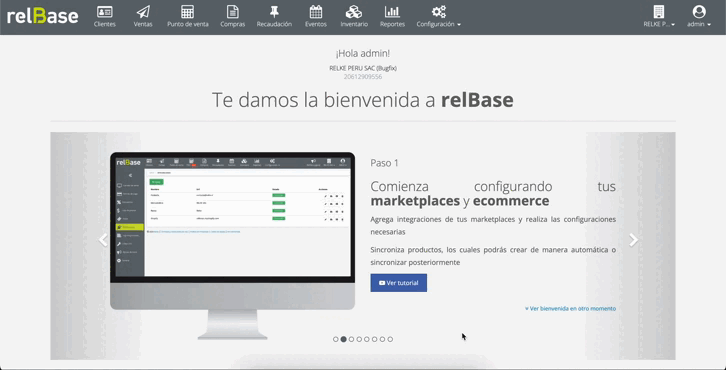Click 'Te damos la bienvenida a relBase' heading
Viewport: 726px width, 370px height.
point(363,100)
